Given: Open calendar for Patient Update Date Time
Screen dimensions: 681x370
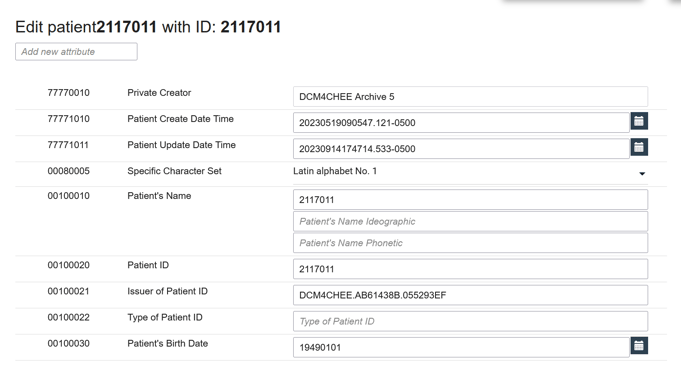Looking at the screenshot, I should (x=639, y=147).
